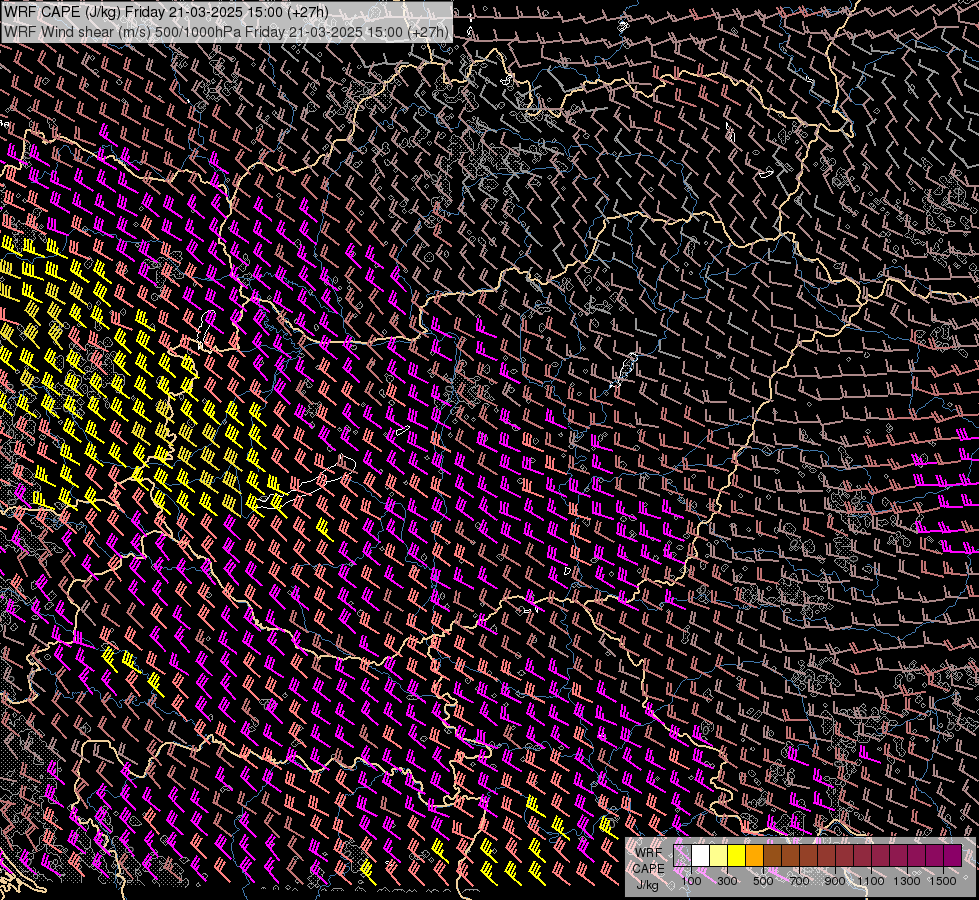Click the '900' legend value
Image resolution: width=979 pixels, height=900 pixels.
835,881
